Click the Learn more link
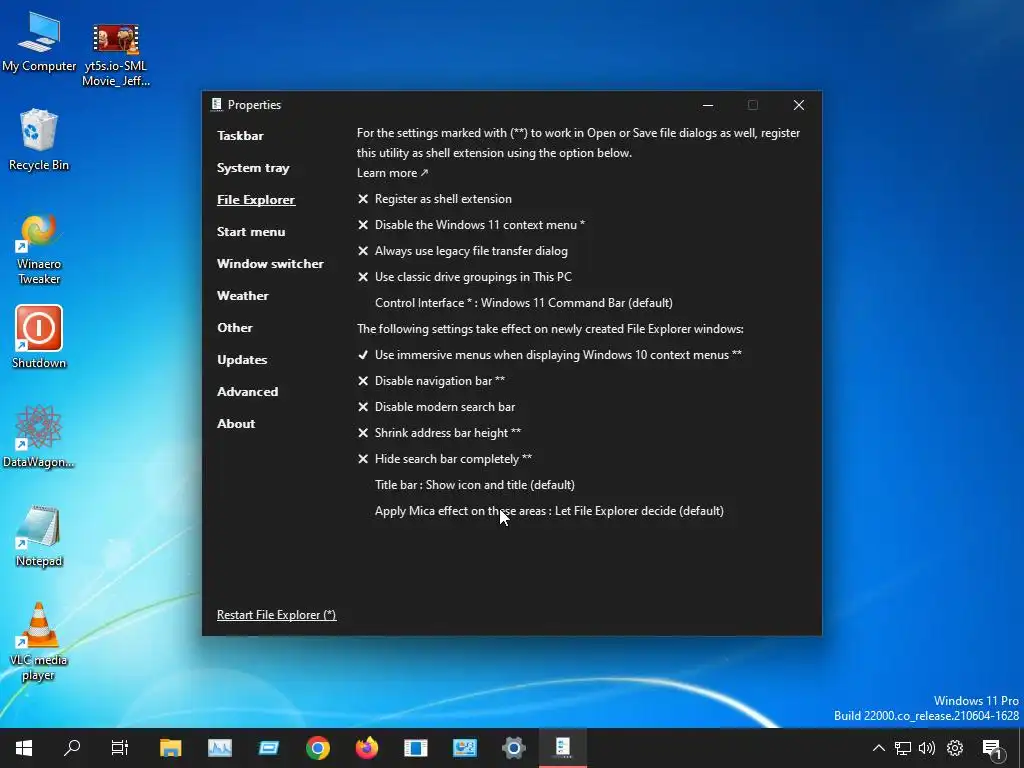 pos(392,173)
